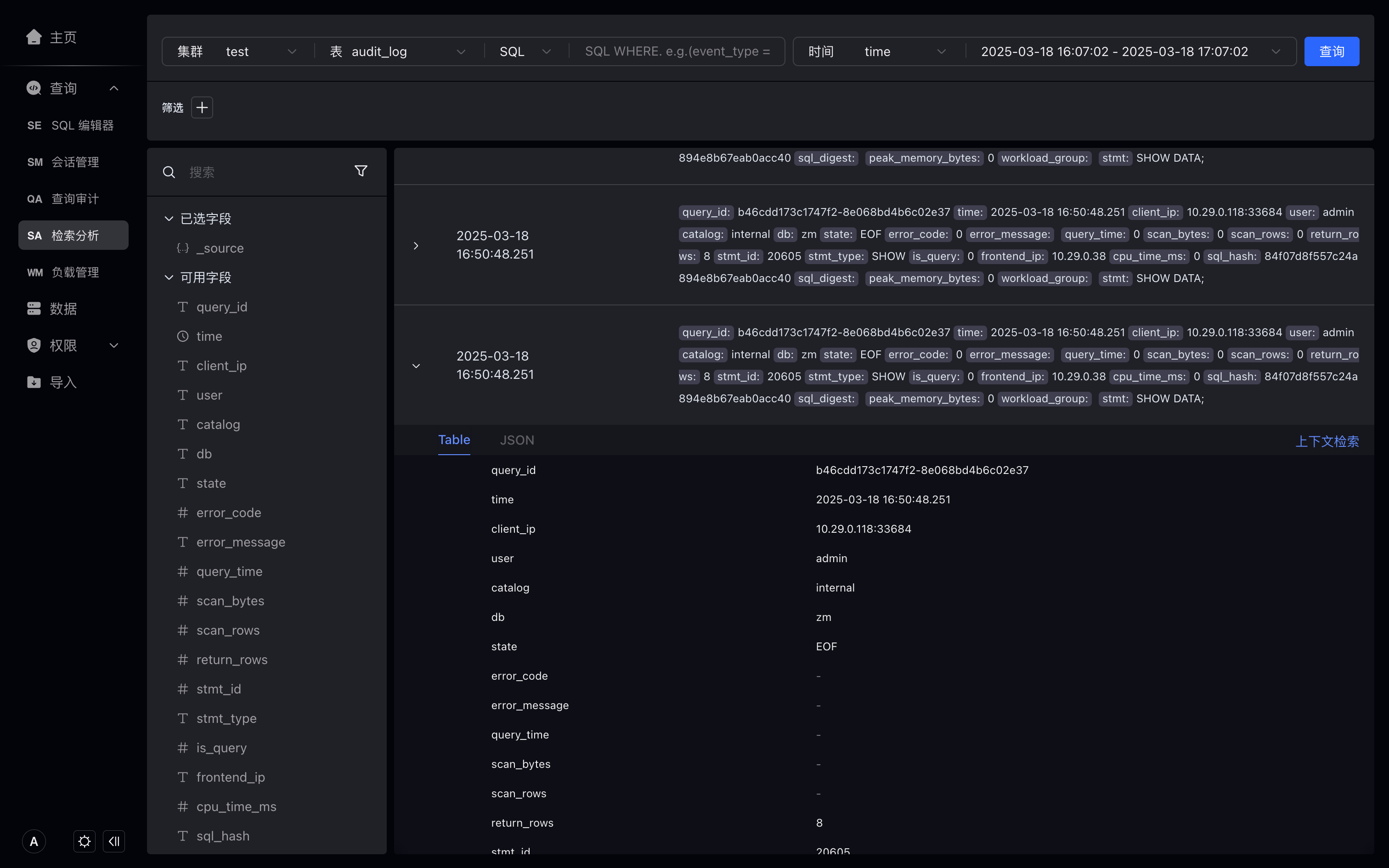
Task: Click the number icon beside scan_rows
Action: [x=182, y=630]
